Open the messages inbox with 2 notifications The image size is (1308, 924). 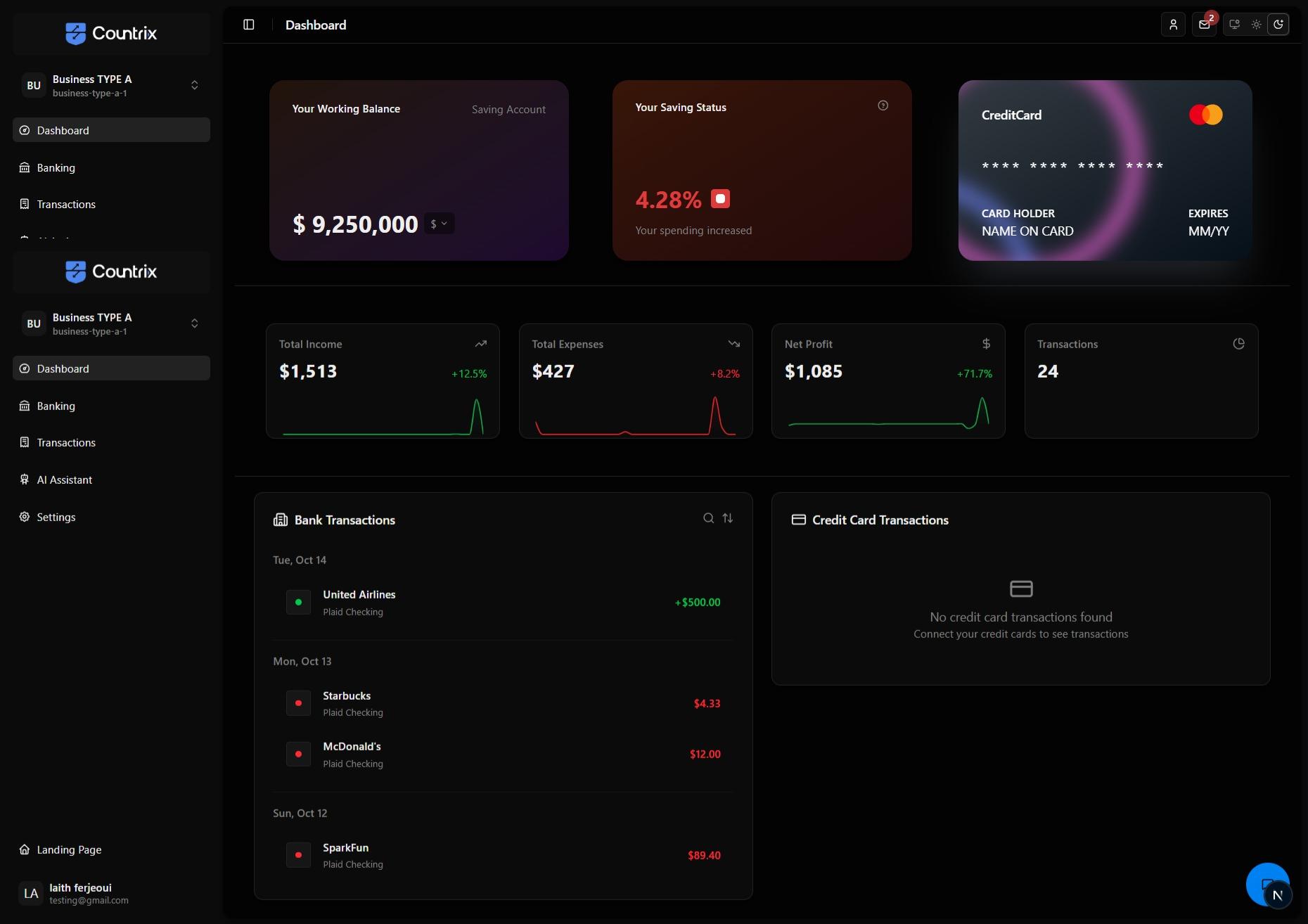(1203, 25)
